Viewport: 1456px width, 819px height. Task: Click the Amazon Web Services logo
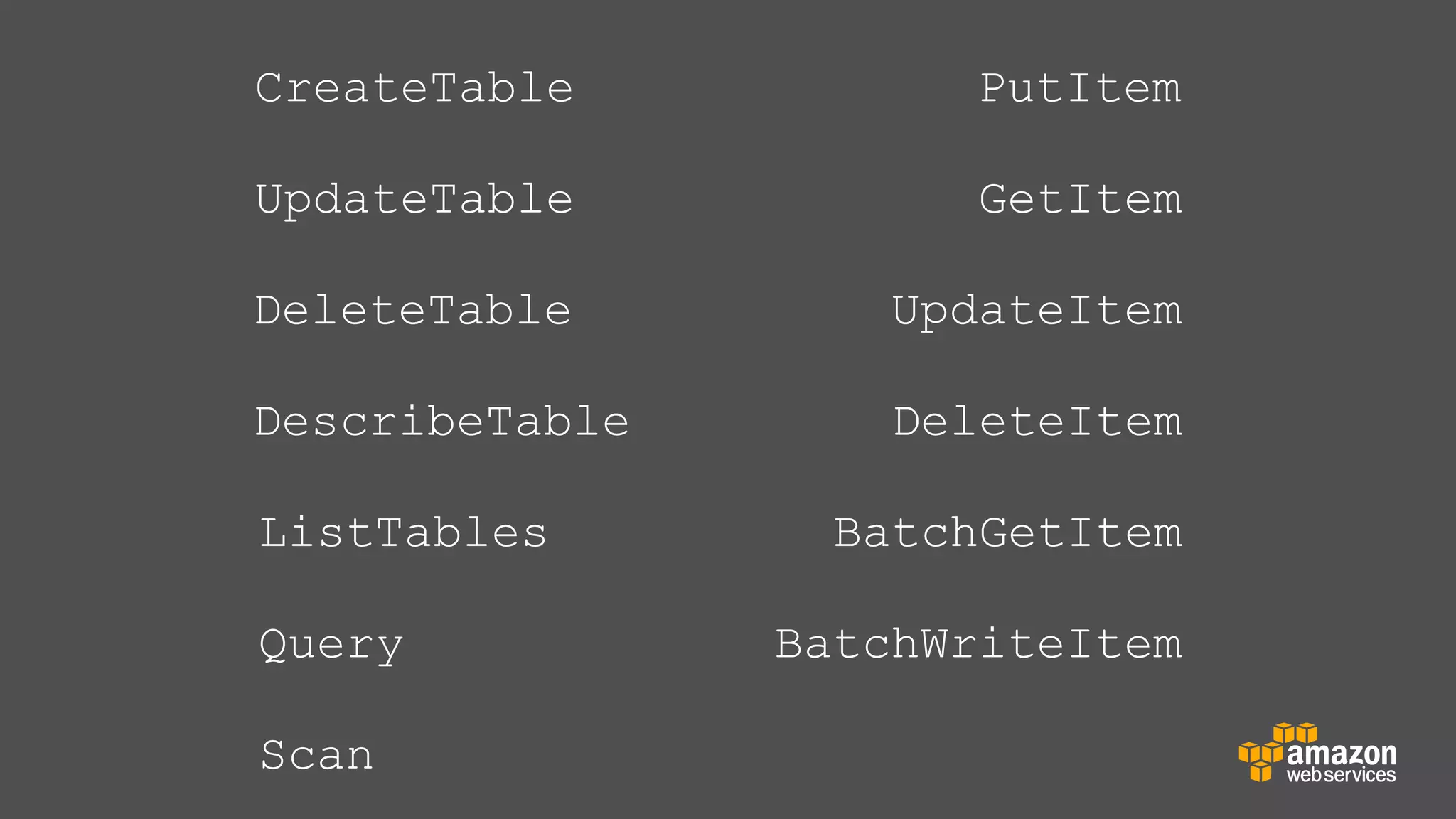tap(1317, 753)
